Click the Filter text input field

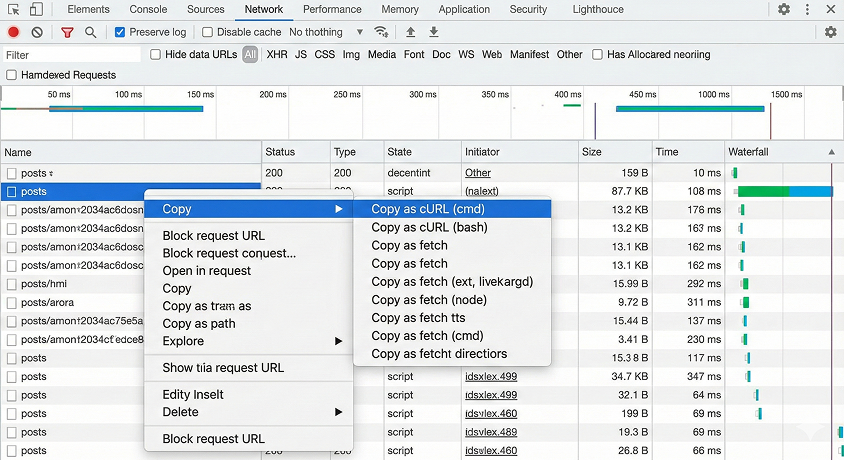click(70, 55)
